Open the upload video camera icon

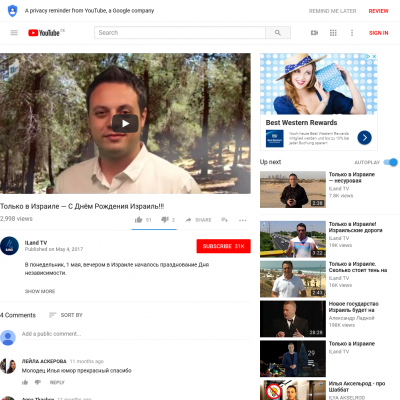click(314, 33)
